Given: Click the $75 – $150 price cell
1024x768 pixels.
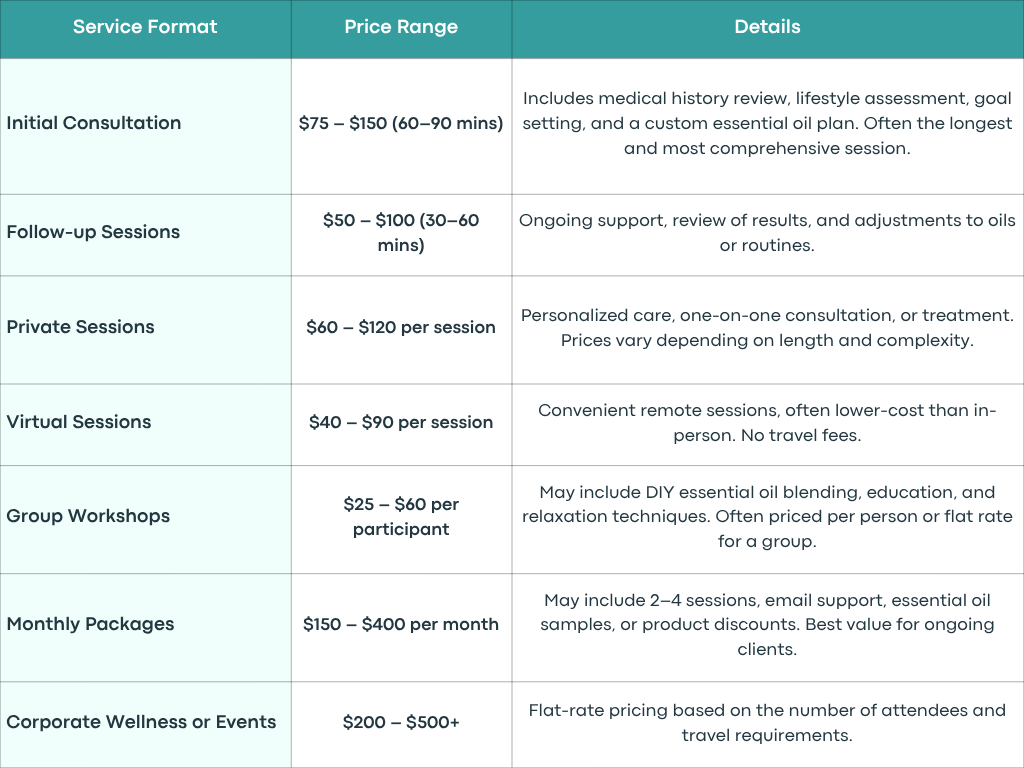Looking at the screenshot, I should [x=401, y=123].
